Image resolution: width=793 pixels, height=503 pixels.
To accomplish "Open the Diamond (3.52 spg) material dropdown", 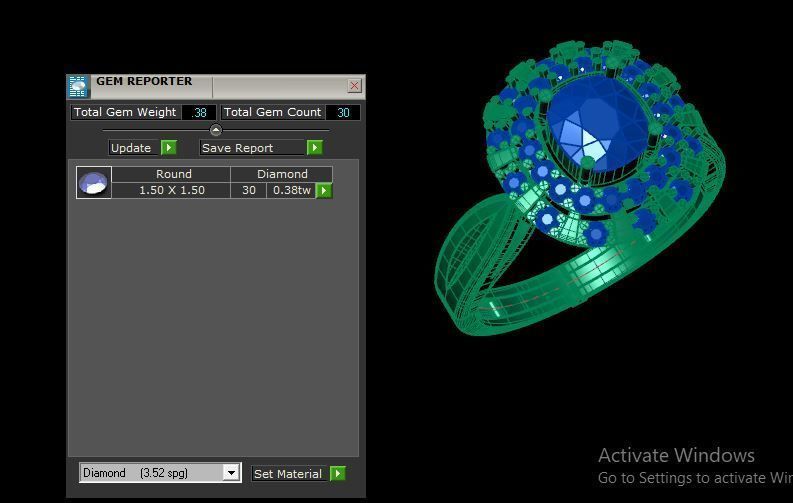I will 160,473.
